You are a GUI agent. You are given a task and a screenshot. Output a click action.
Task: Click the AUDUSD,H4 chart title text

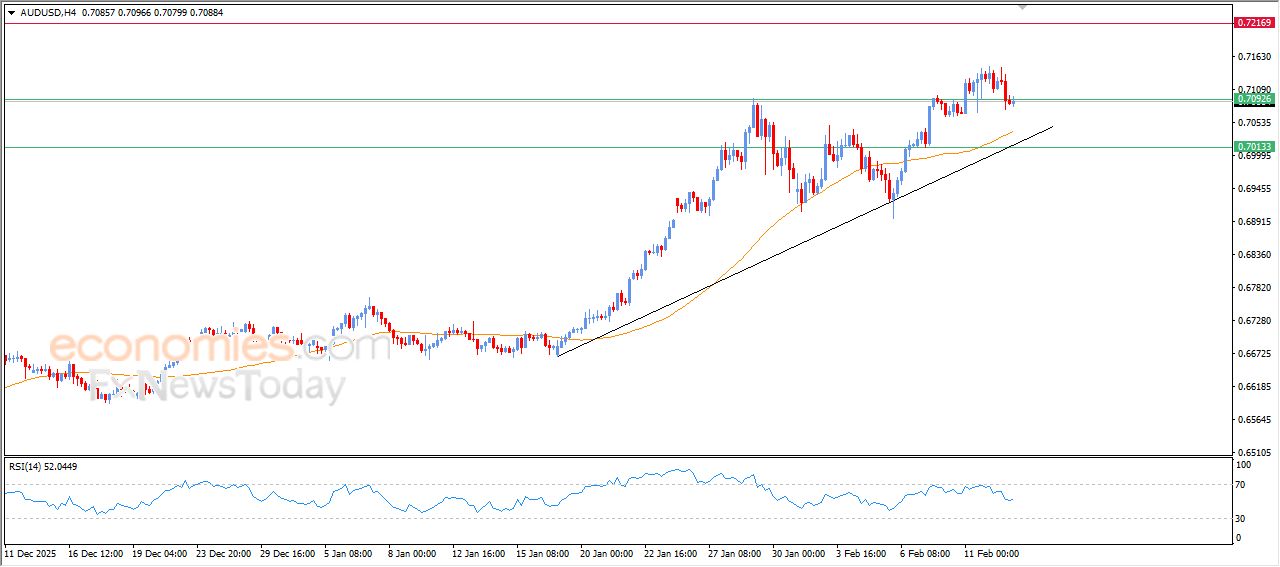point(48,13)
